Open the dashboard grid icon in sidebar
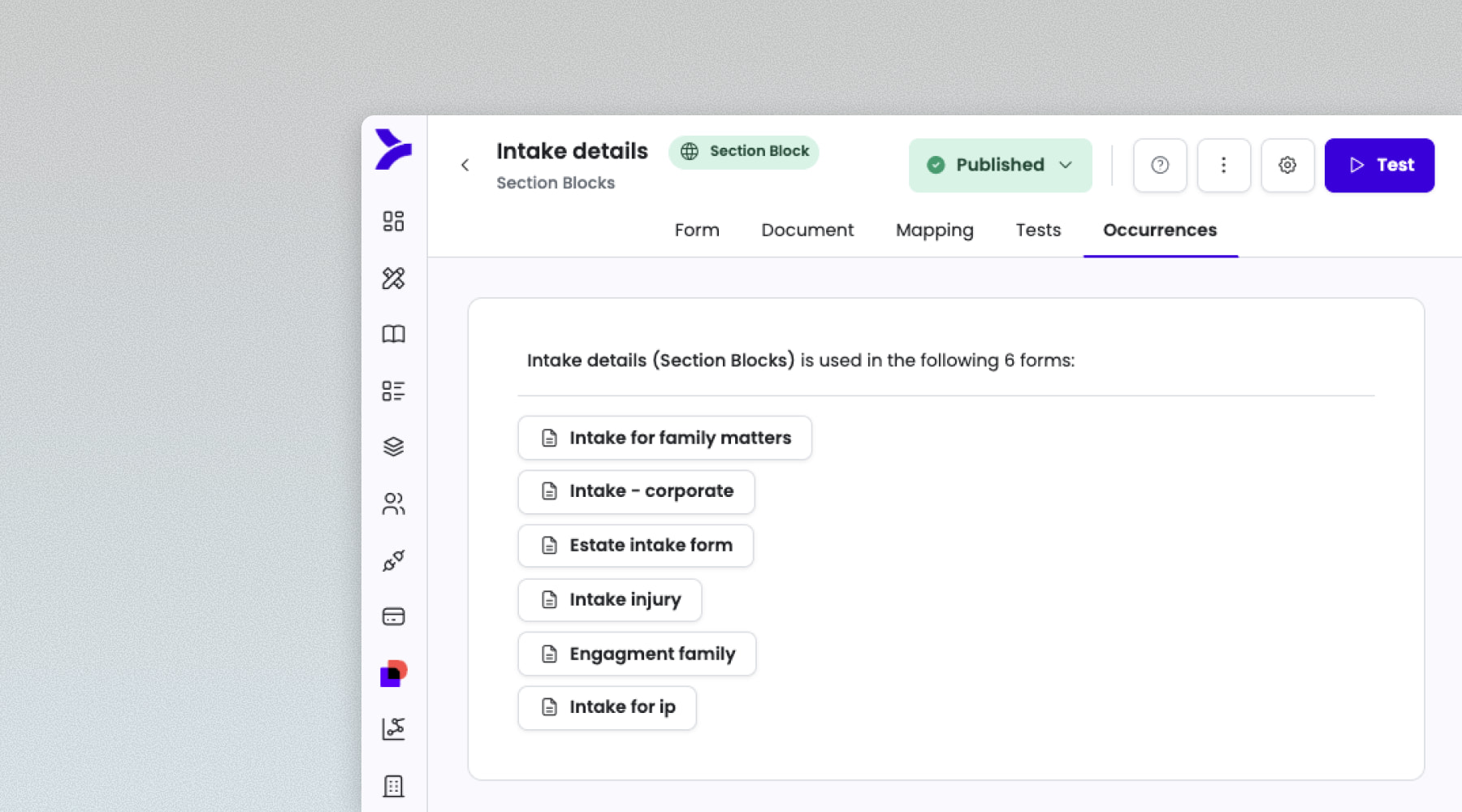1462x812 pixels. click(x=393, y=222)
